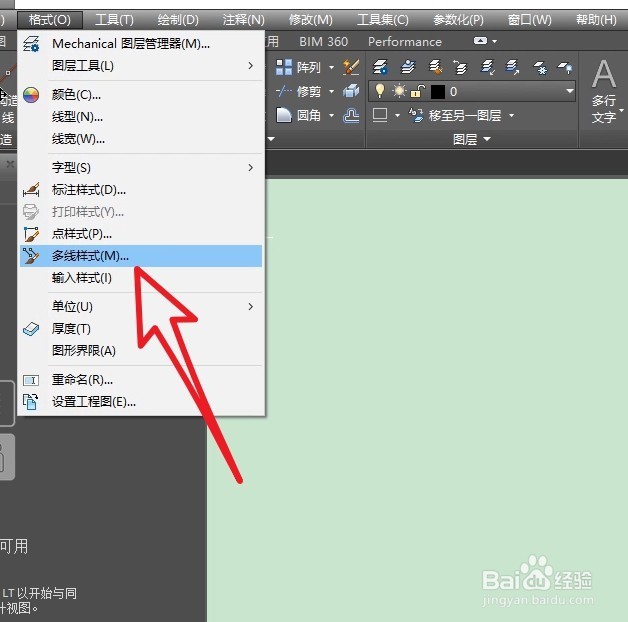Click the 标注样式(D) dimension style icon
Screen dimensions: 628x622
31,189
